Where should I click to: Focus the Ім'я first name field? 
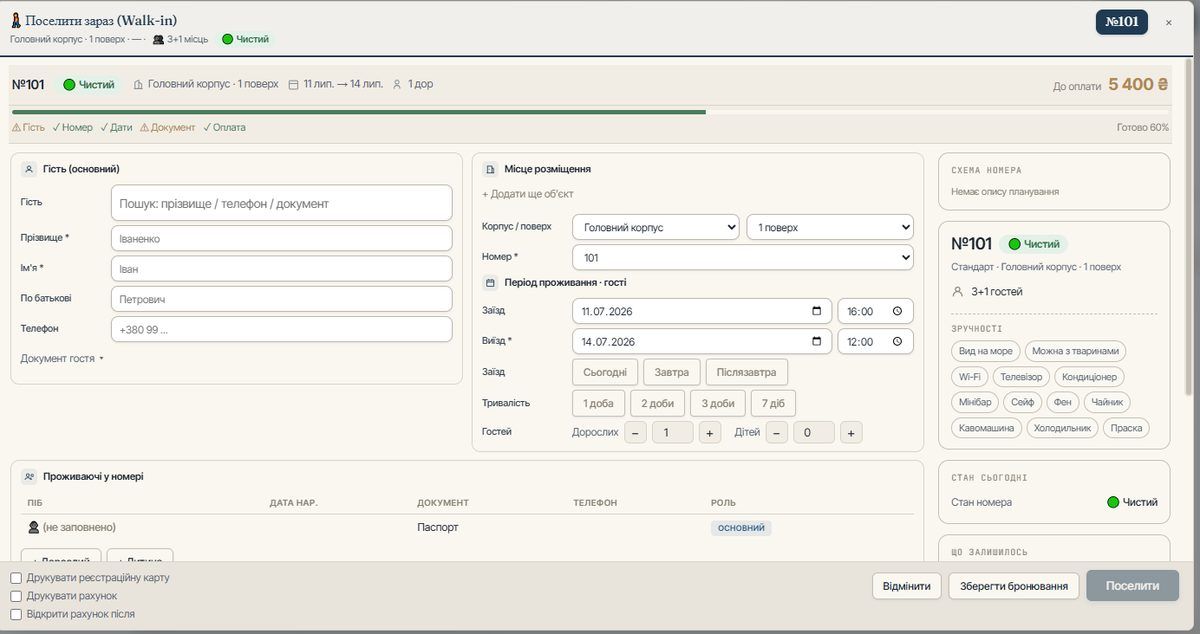[281, 269]
